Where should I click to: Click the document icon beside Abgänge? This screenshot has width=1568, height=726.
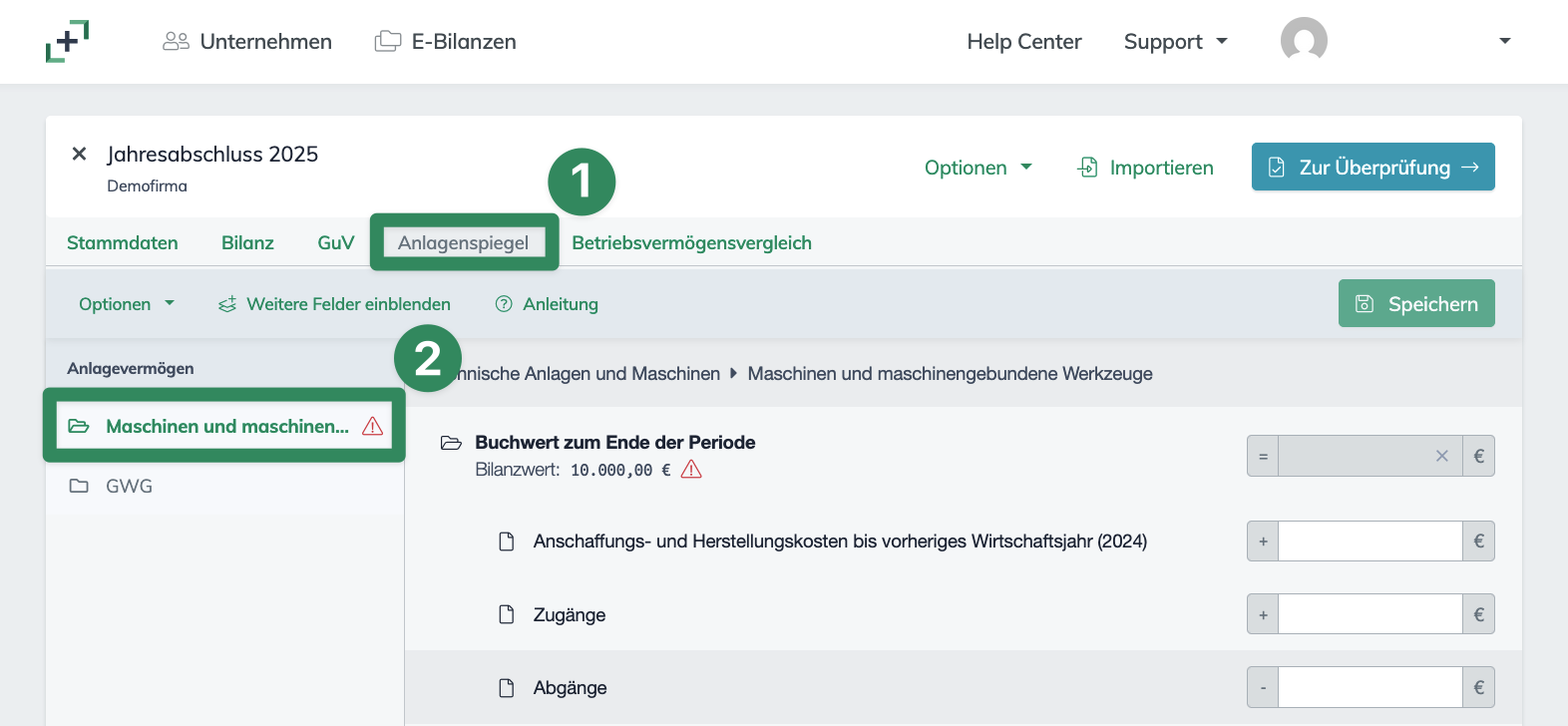pos(507,688)
